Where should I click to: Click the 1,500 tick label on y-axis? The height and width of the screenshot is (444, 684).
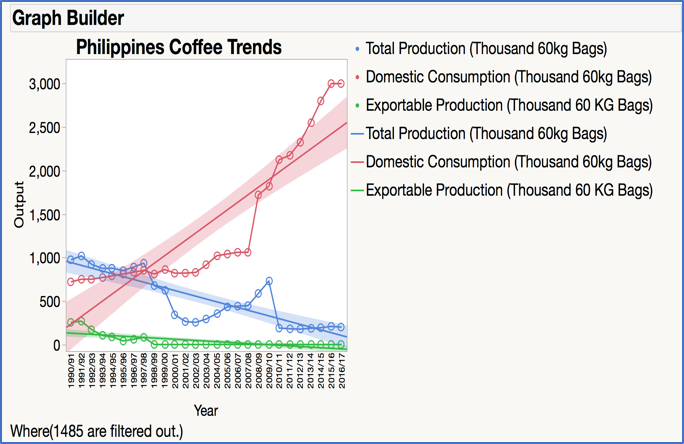[x=44, y=215]
